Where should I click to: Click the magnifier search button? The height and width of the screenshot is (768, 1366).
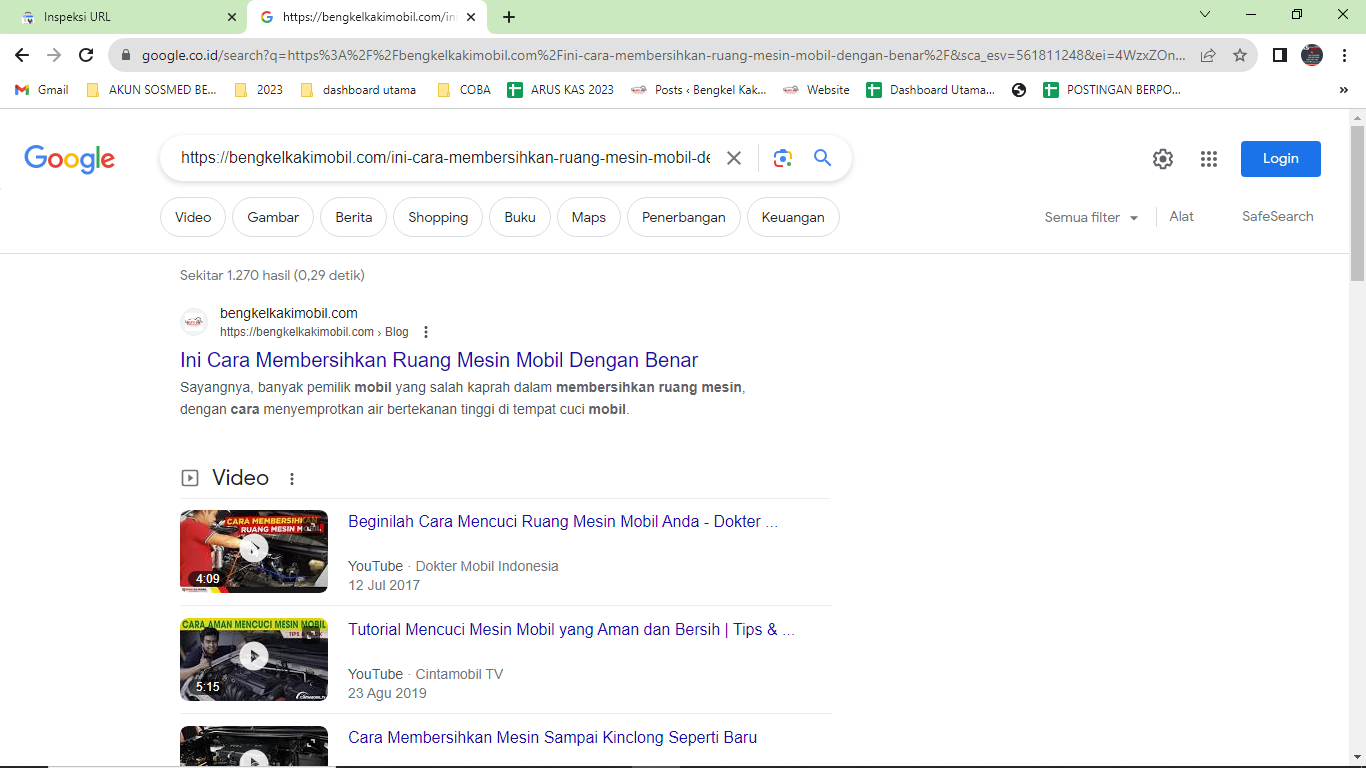pos(822,158)
